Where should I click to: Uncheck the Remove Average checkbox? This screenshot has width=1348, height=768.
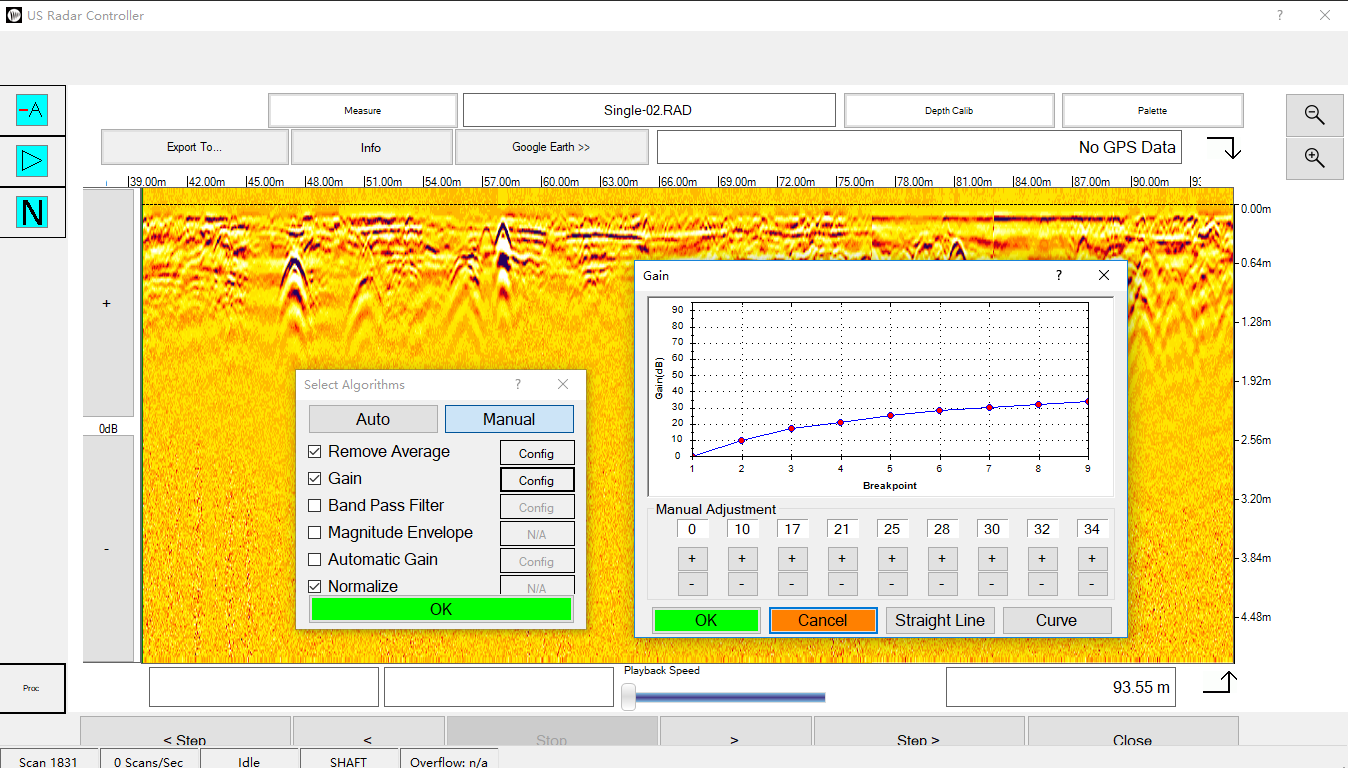tap(315, 452)
